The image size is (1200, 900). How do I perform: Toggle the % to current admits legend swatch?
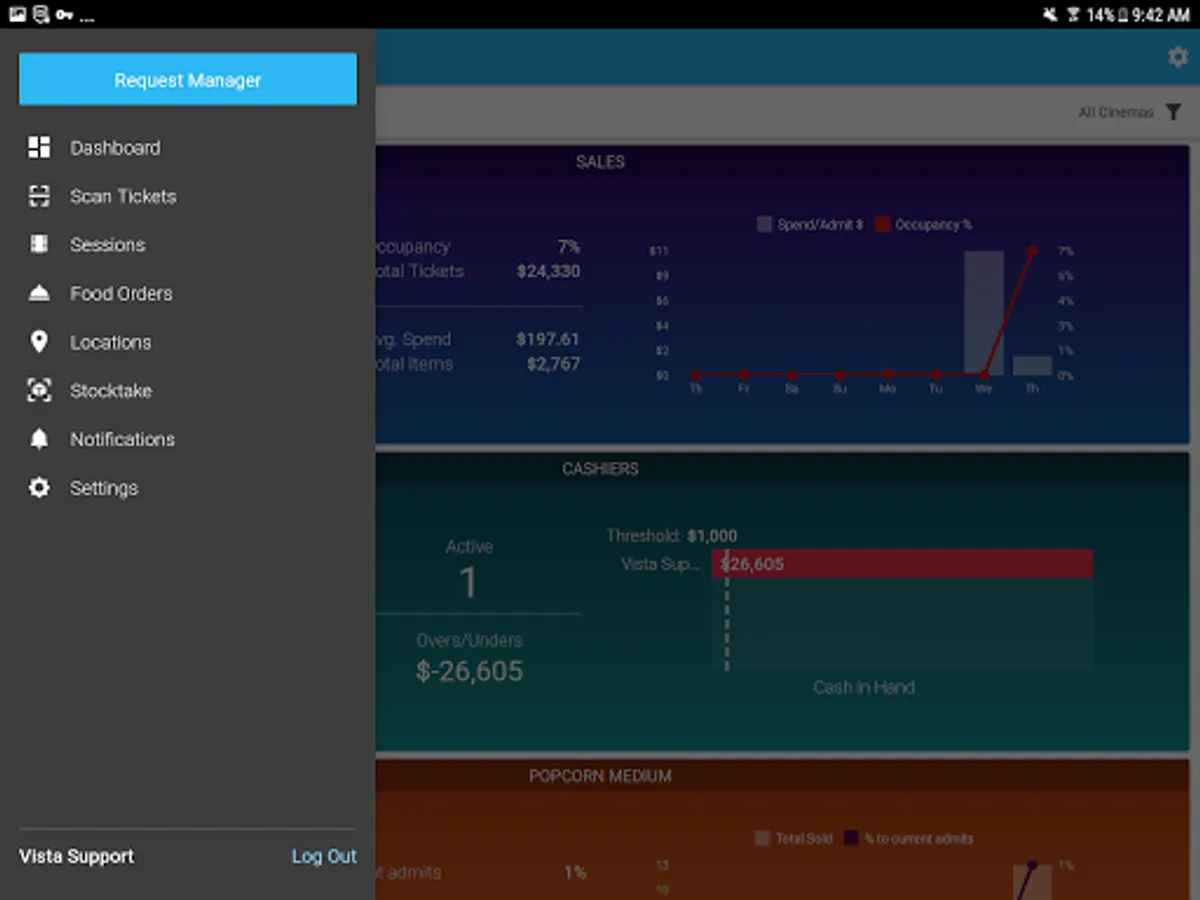click(x=852, y=838)
